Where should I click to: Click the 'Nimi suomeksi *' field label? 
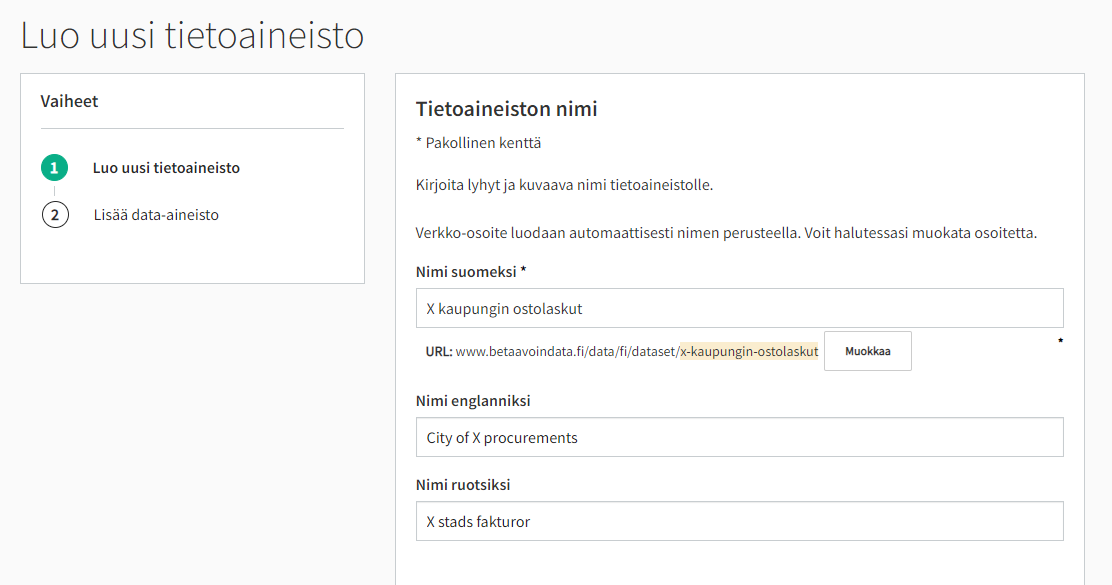pos(470,271)
